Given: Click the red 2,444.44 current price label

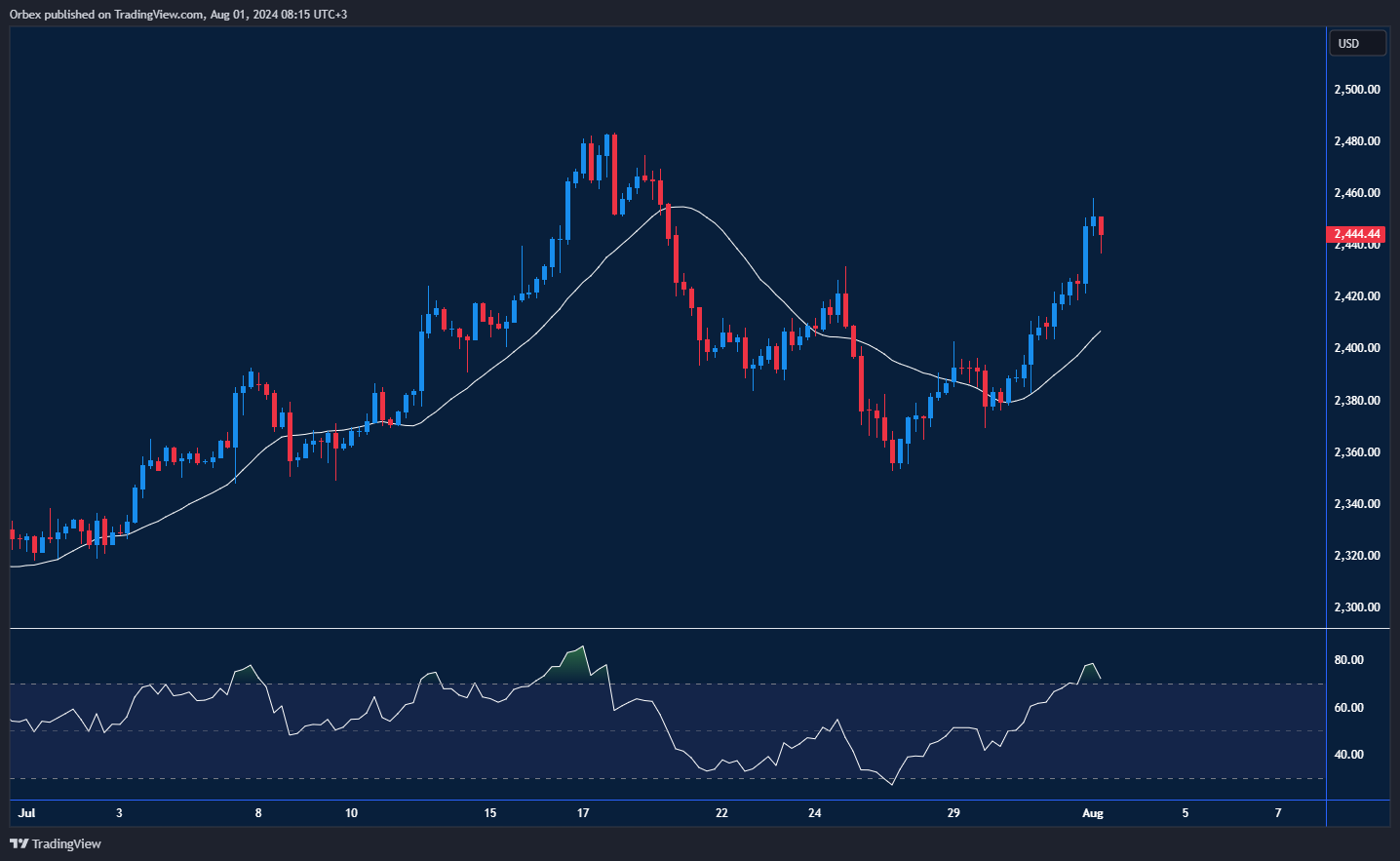Looking at the screenshot, I should [x=1357, y=234].
